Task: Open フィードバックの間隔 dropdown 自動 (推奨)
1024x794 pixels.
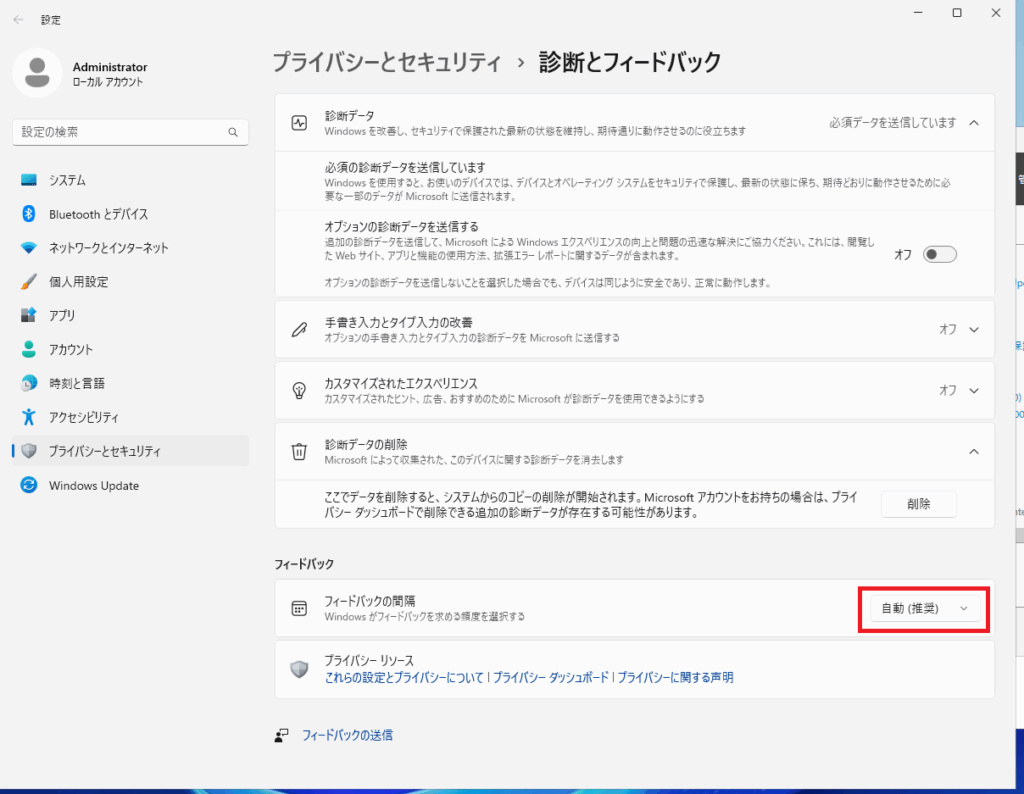Action: [924, 608]
